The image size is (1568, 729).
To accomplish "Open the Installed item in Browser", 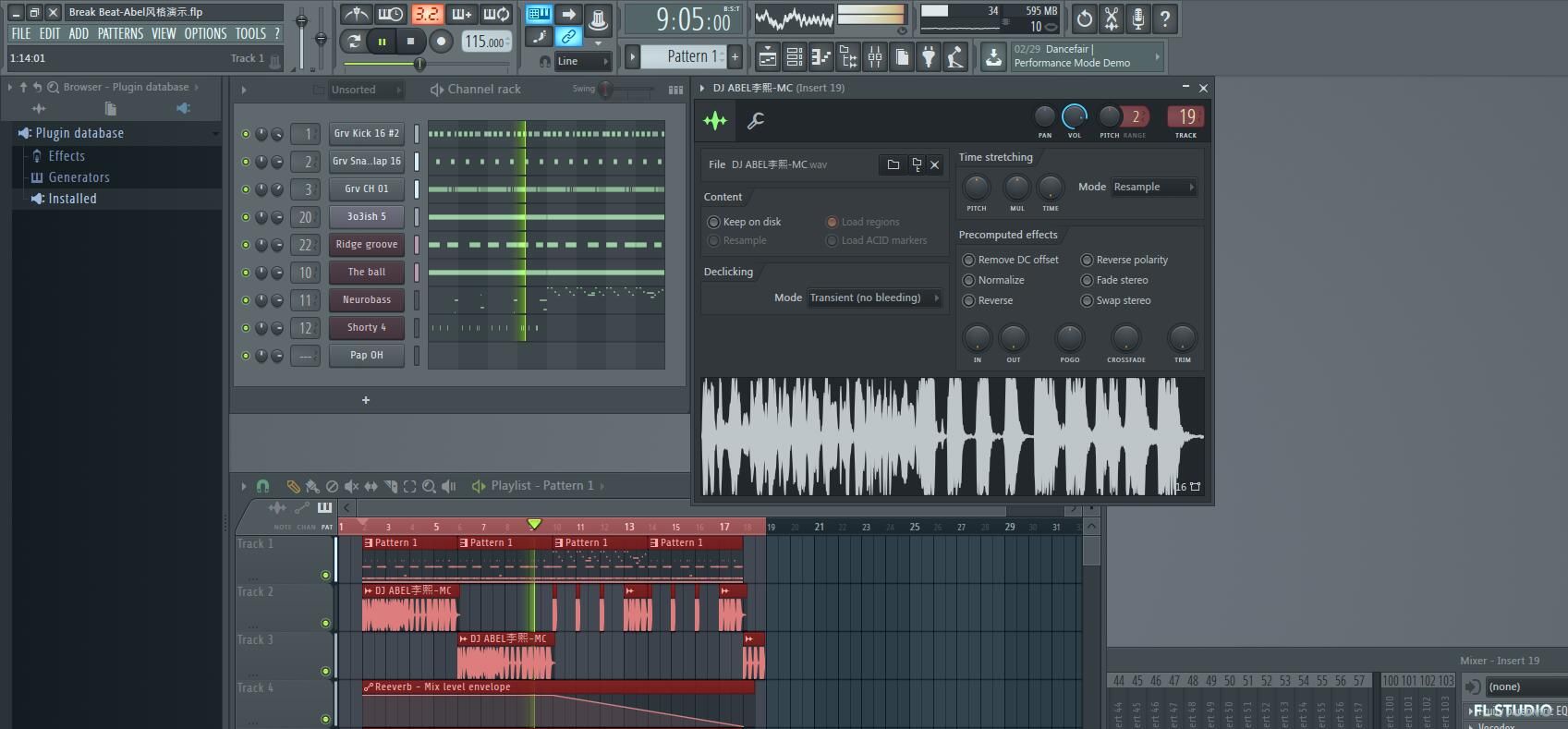I will (x=72, y=199).
